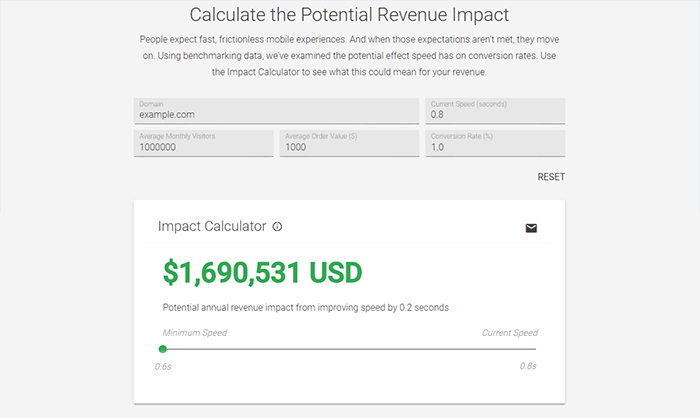Click the green speed slider handle
Image resolution: width=700 pixels, height=418 pixels.
click(163, 349)
